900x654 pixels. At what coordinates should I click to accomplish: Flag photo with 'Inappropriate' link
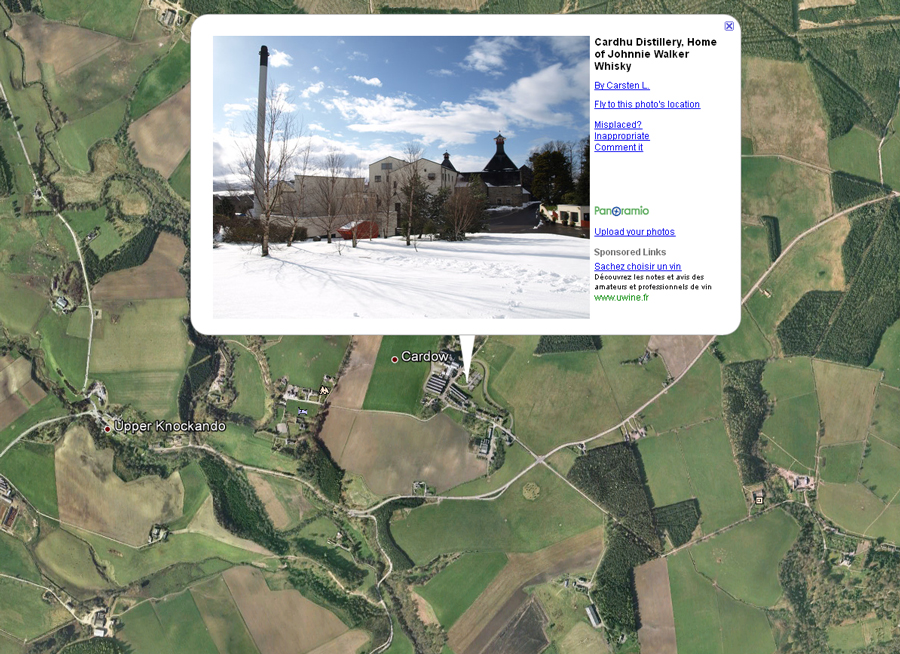click(x=622, y=136)
